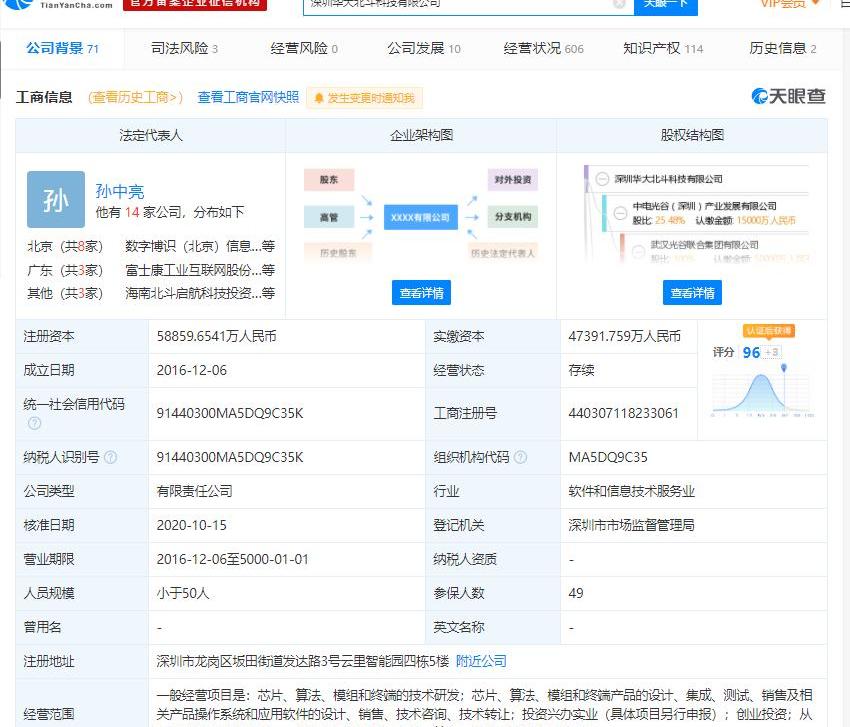Click paid-in capital 47391.759万人民币
Image resolution: width=850 pixels, height=727 pixels.
coord(624,336)
